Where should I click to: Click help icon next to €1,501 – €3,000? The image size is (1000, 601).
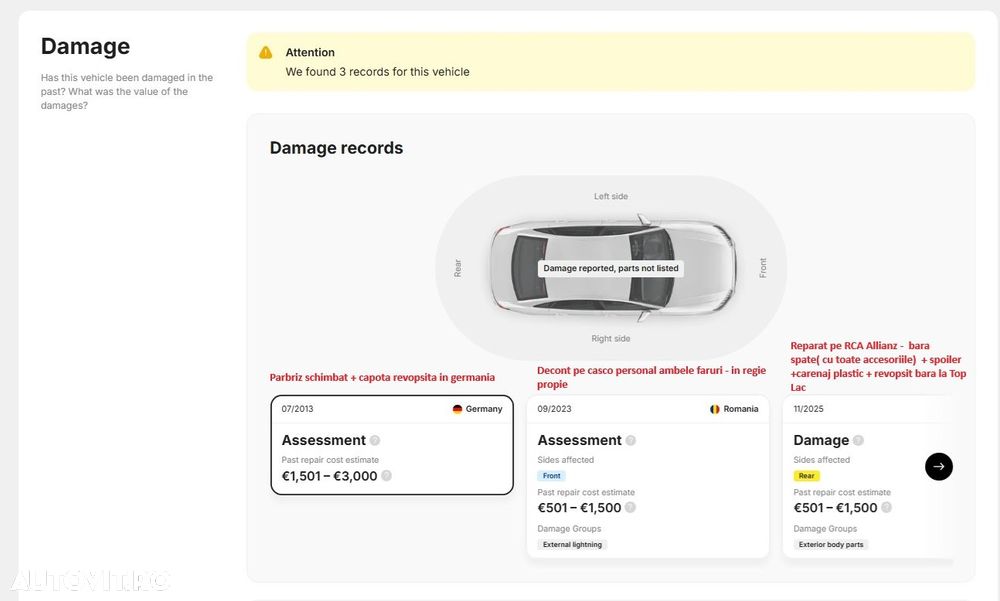(387, 476)
